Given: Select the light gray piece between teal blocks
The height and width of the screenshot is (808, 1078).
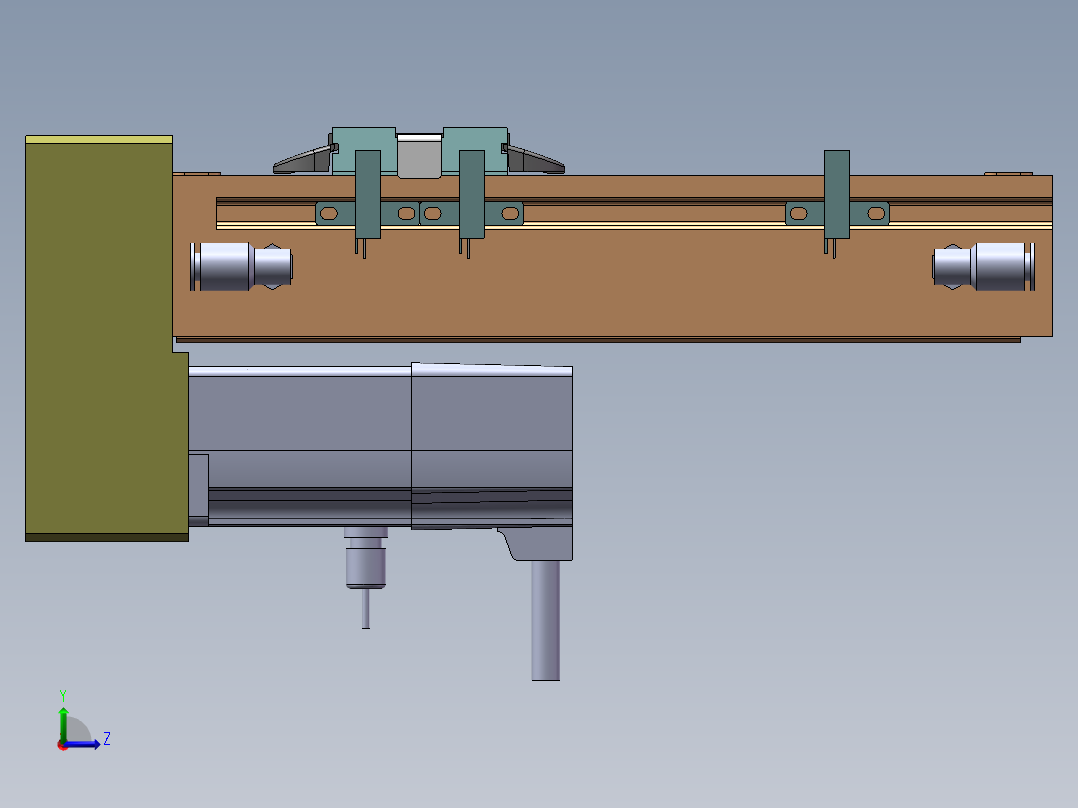Looking at the screenshot, I should (419, 156).
